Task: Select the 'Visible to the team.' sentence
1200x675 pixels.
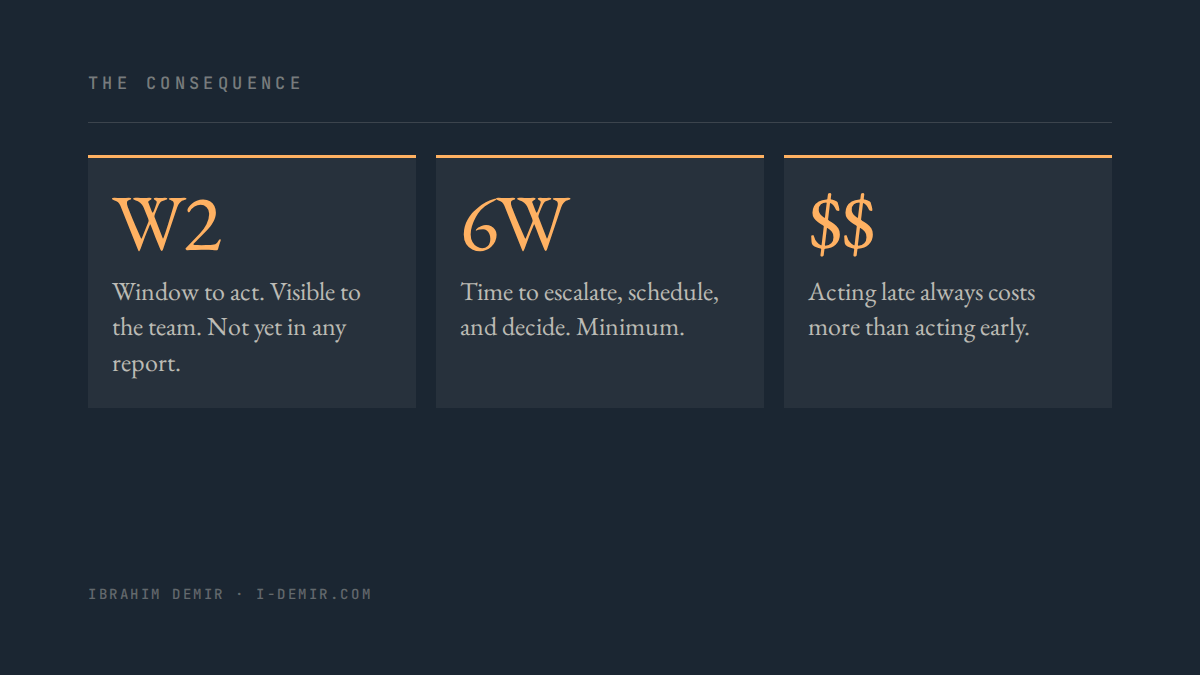Action: pos(236,310)
